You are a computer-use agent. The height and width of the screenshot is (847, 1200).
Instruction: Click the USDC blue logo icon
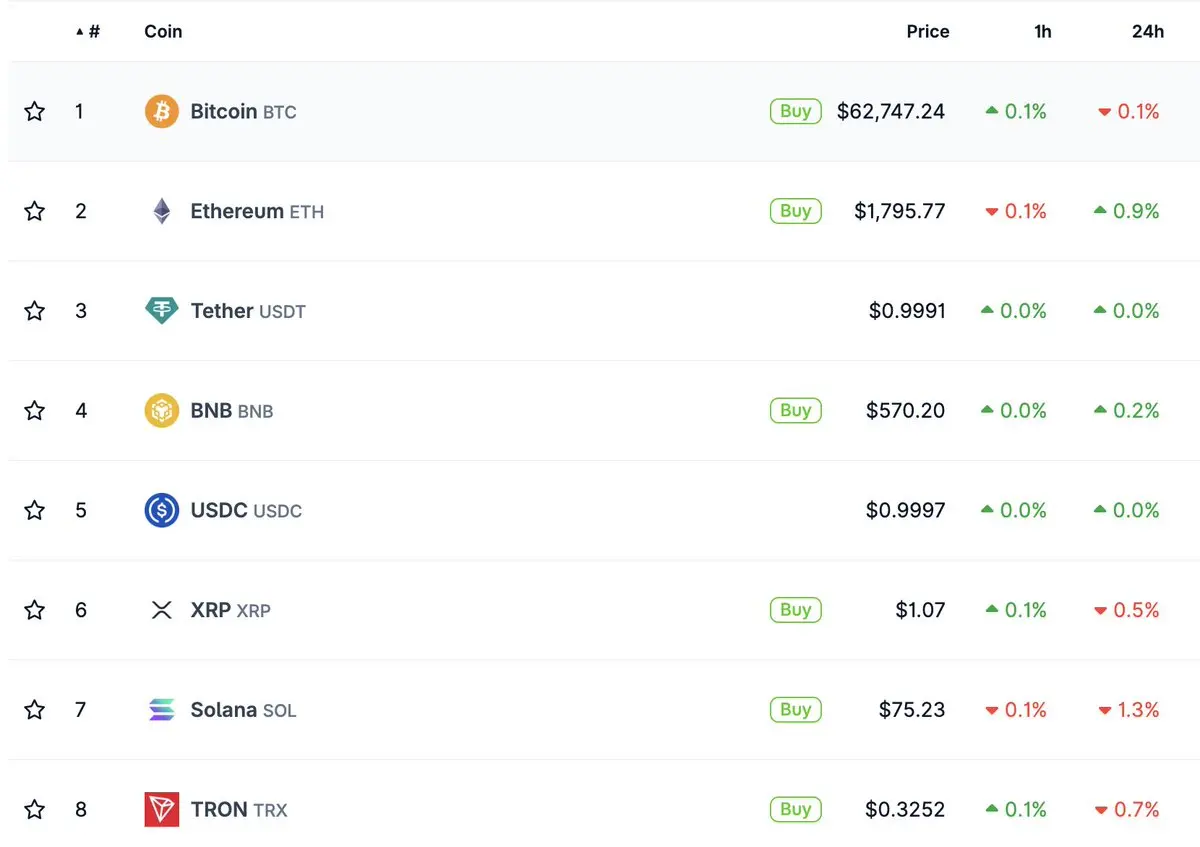click(162, 510)
